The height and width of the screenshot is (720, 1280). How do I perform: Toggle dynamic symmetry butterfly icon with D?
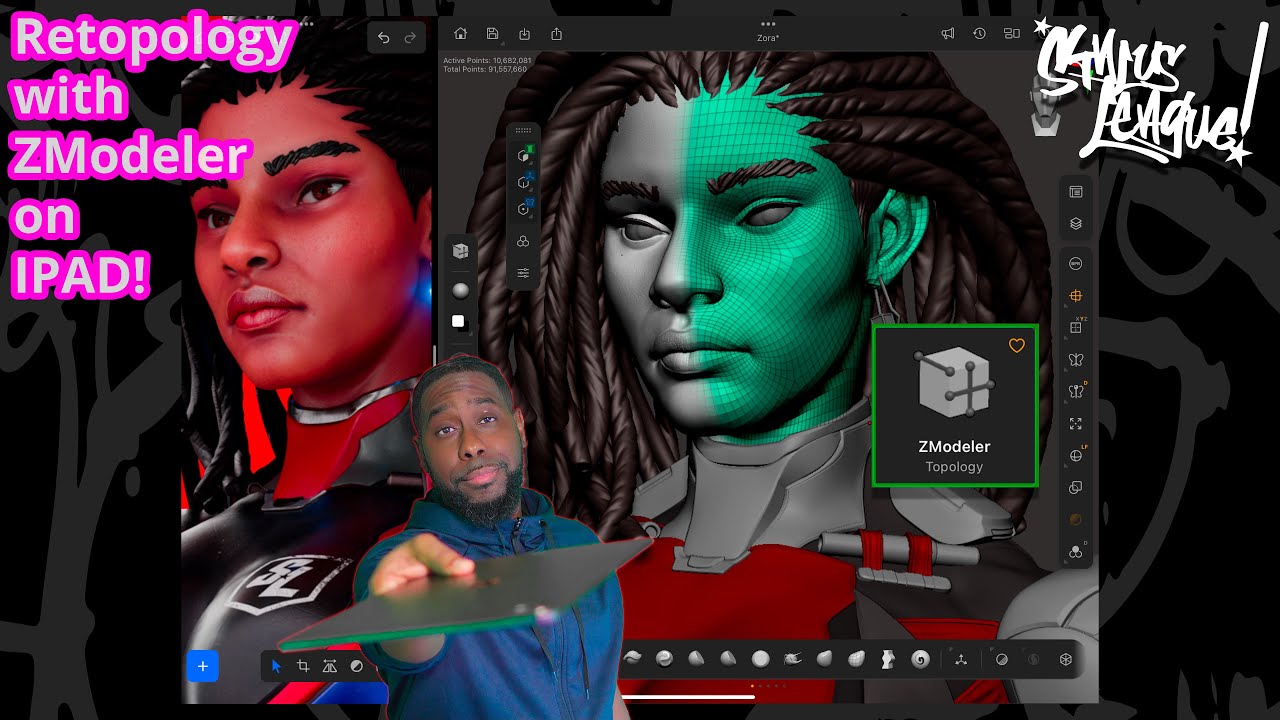pyautogui.click(x=1076, y=392)
